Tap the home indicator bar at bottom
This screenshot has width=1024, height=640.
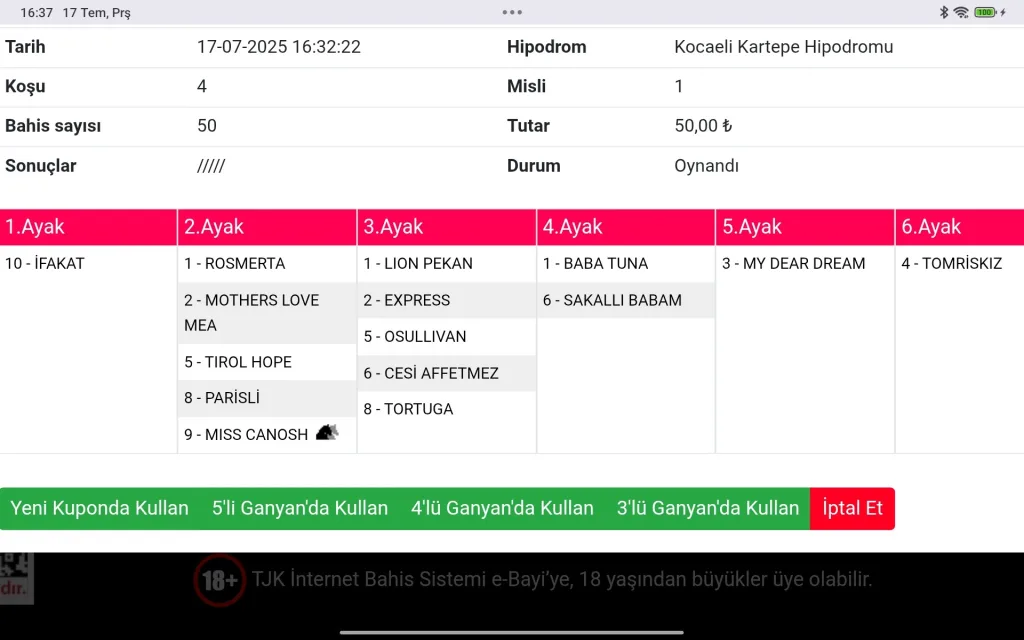[x=512, y=632]
